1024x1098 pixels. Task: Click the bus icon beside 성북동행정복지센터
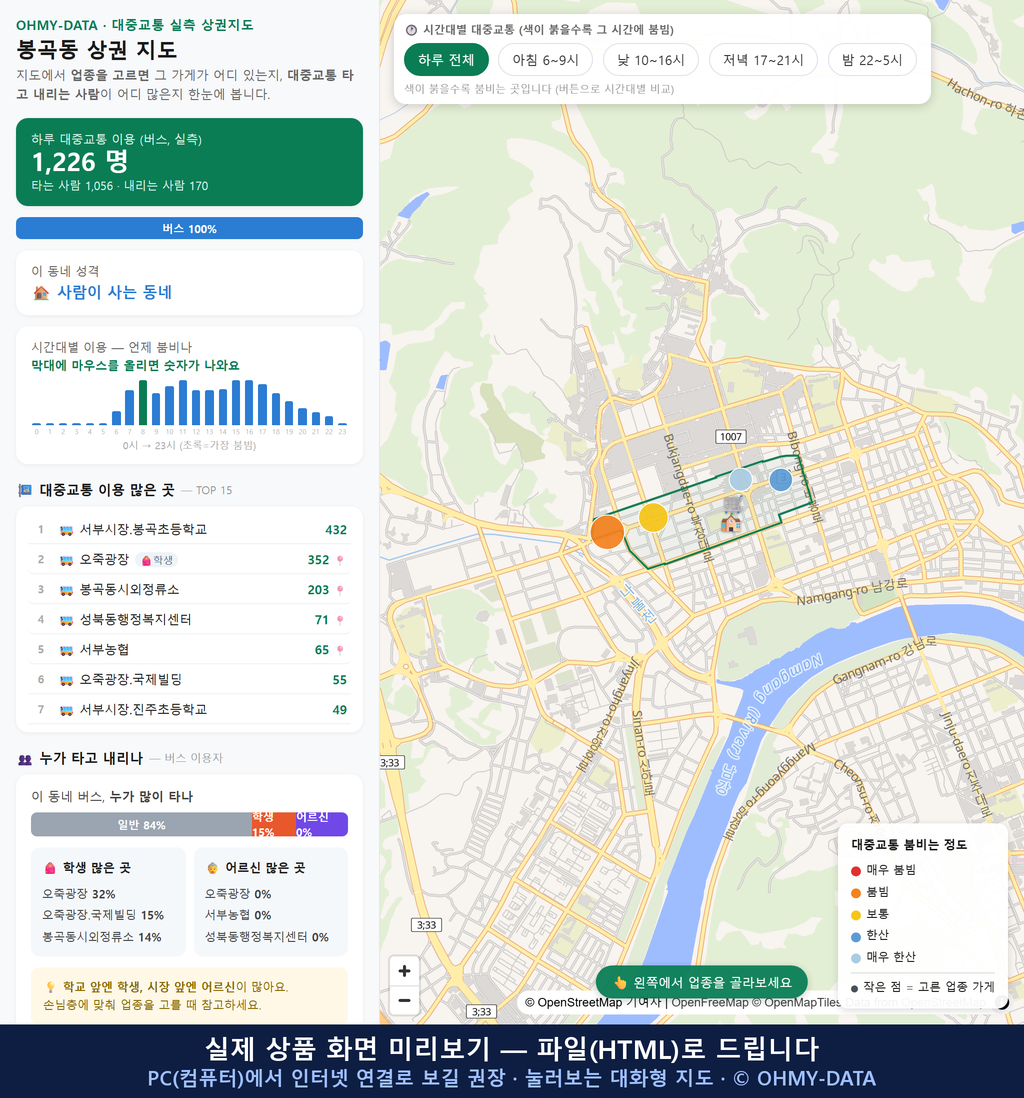66,620
